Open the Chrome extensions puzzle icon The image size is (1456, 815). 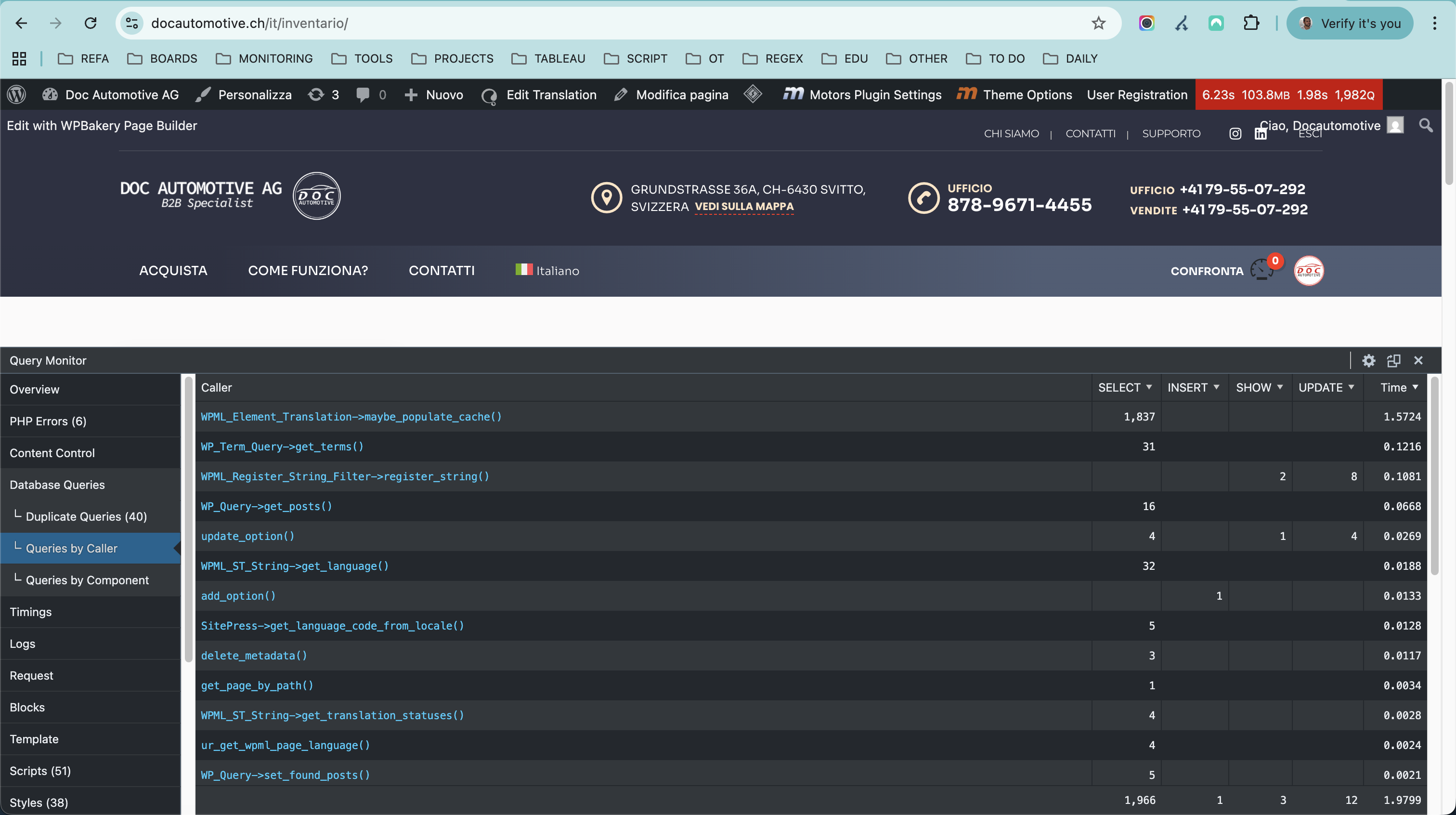click(x=1251, y=23)
